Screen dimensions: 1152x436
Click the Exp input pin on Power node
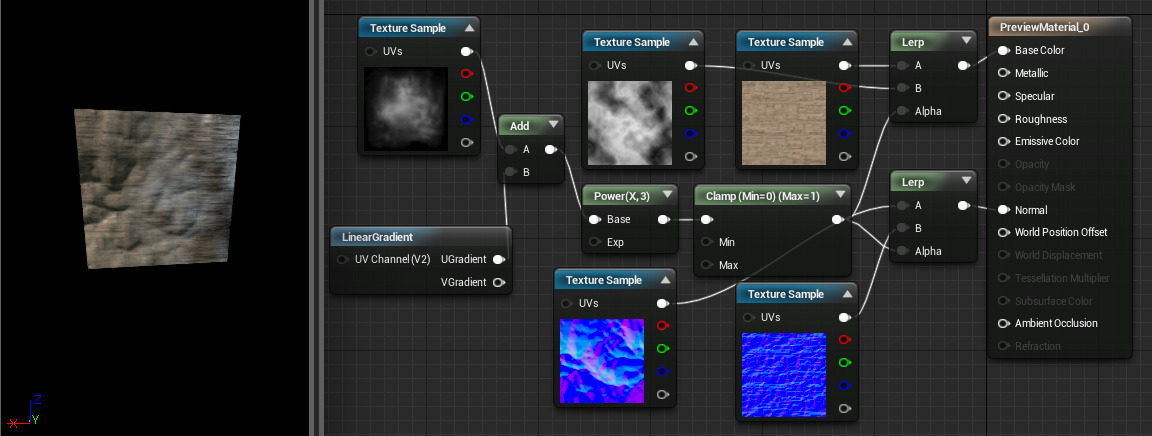point(594,242)
